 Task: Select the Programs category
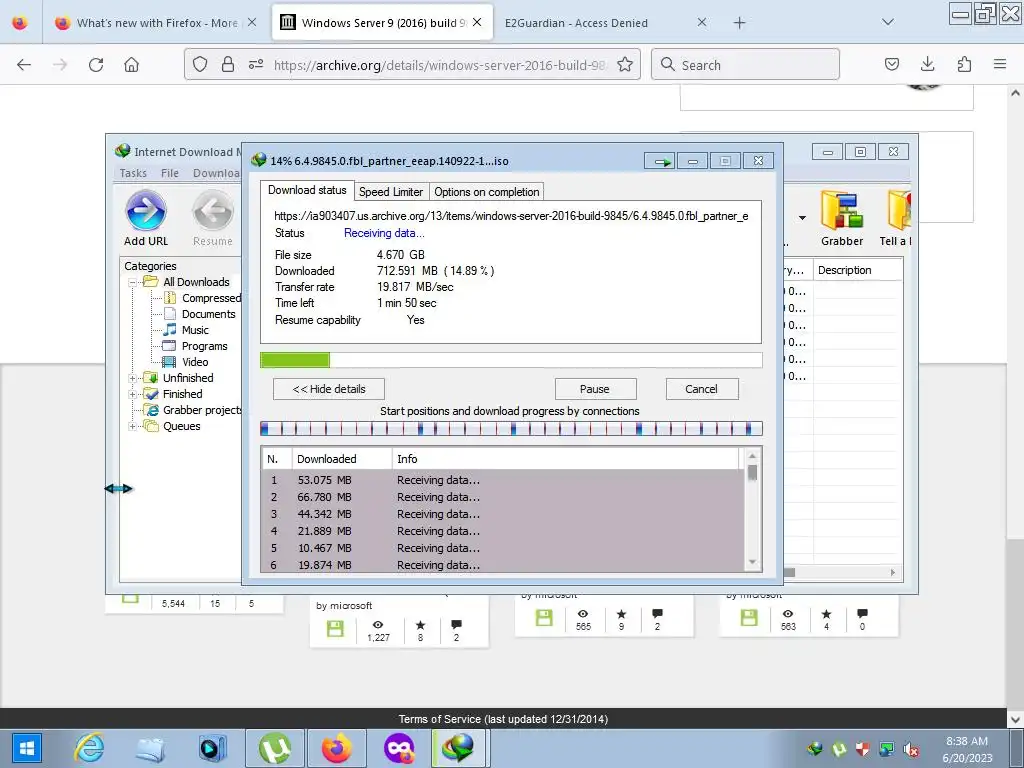pyautogui.click(x=204, y=346)
